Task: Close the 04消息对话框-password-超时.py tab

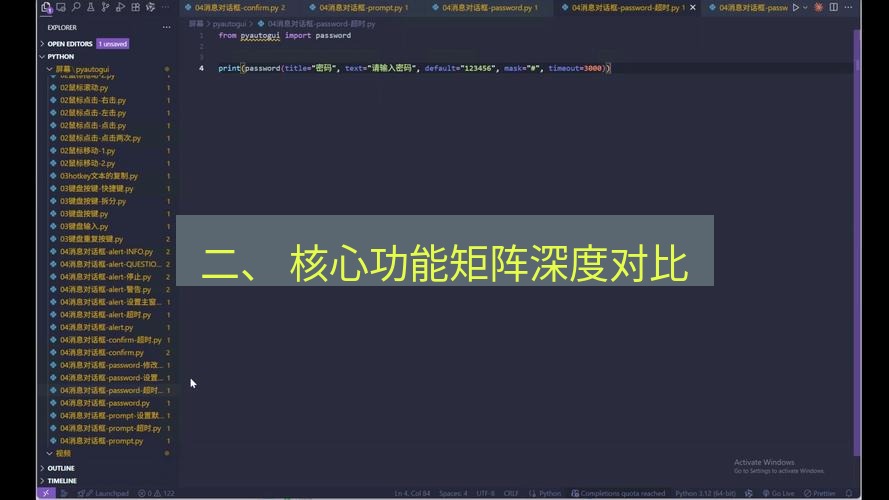Action: (692, 8)
